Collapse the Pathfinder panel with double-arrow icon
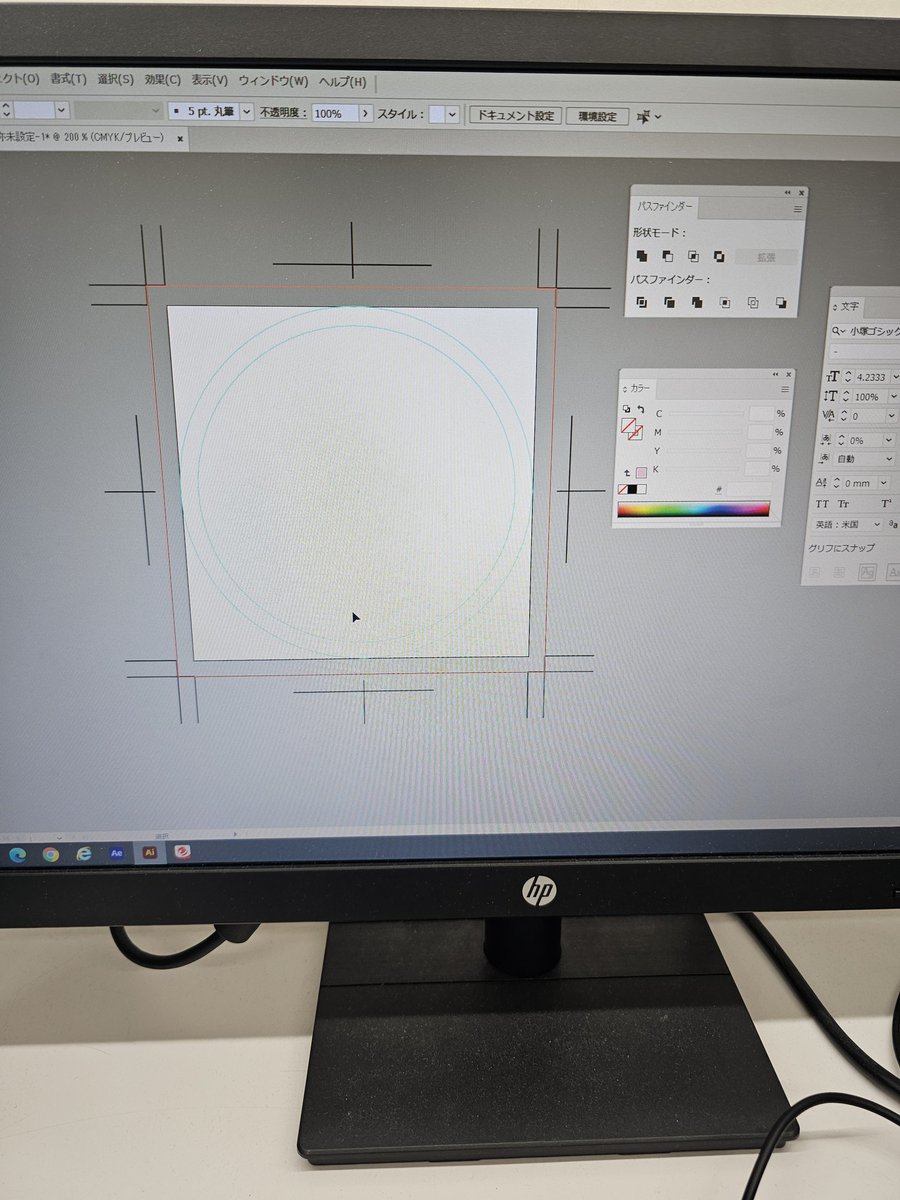This screenshot has width=900, height=1200. coord(786,192)
